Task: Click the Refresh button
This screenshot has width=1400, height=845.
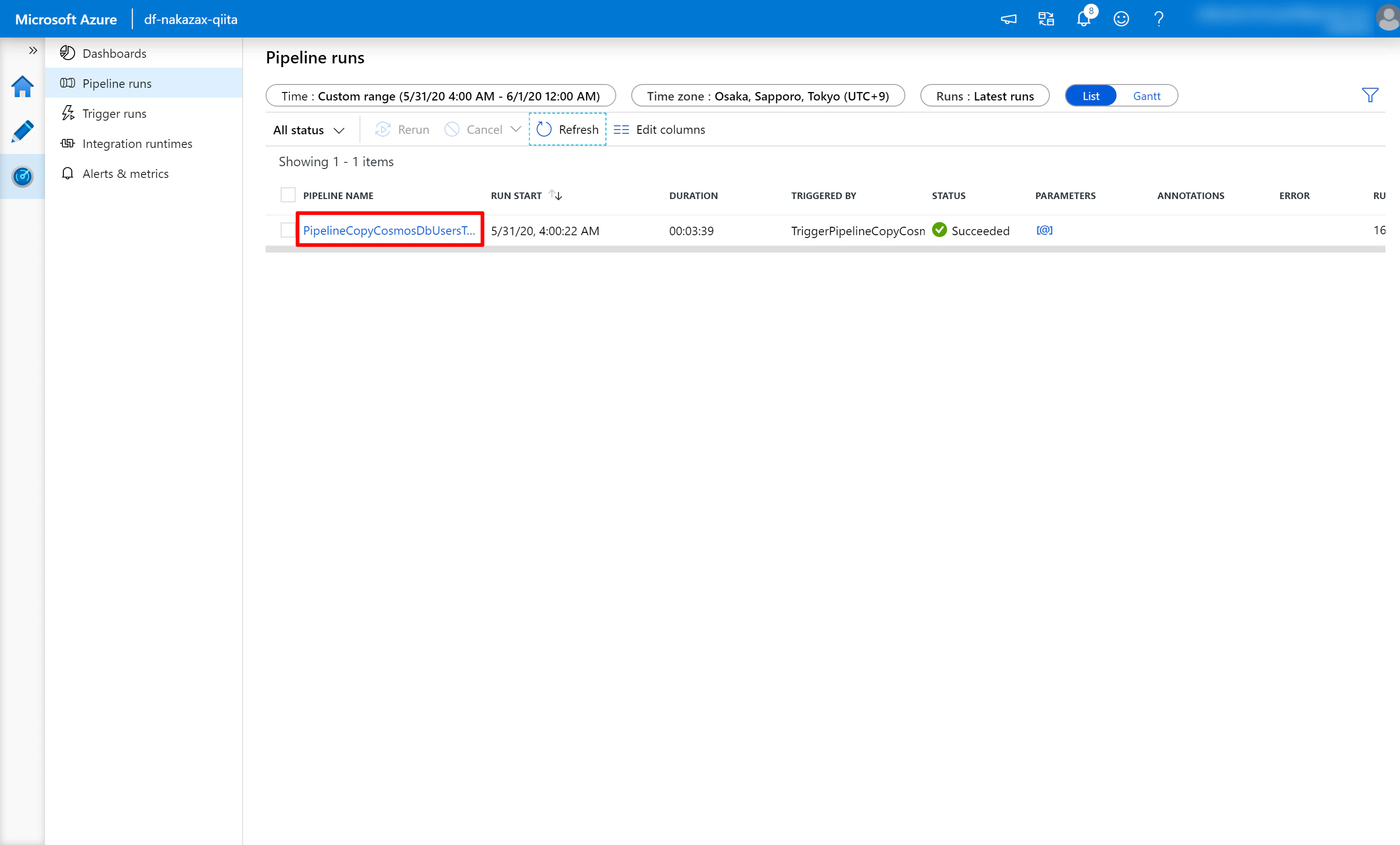Action: pos(567,129)
